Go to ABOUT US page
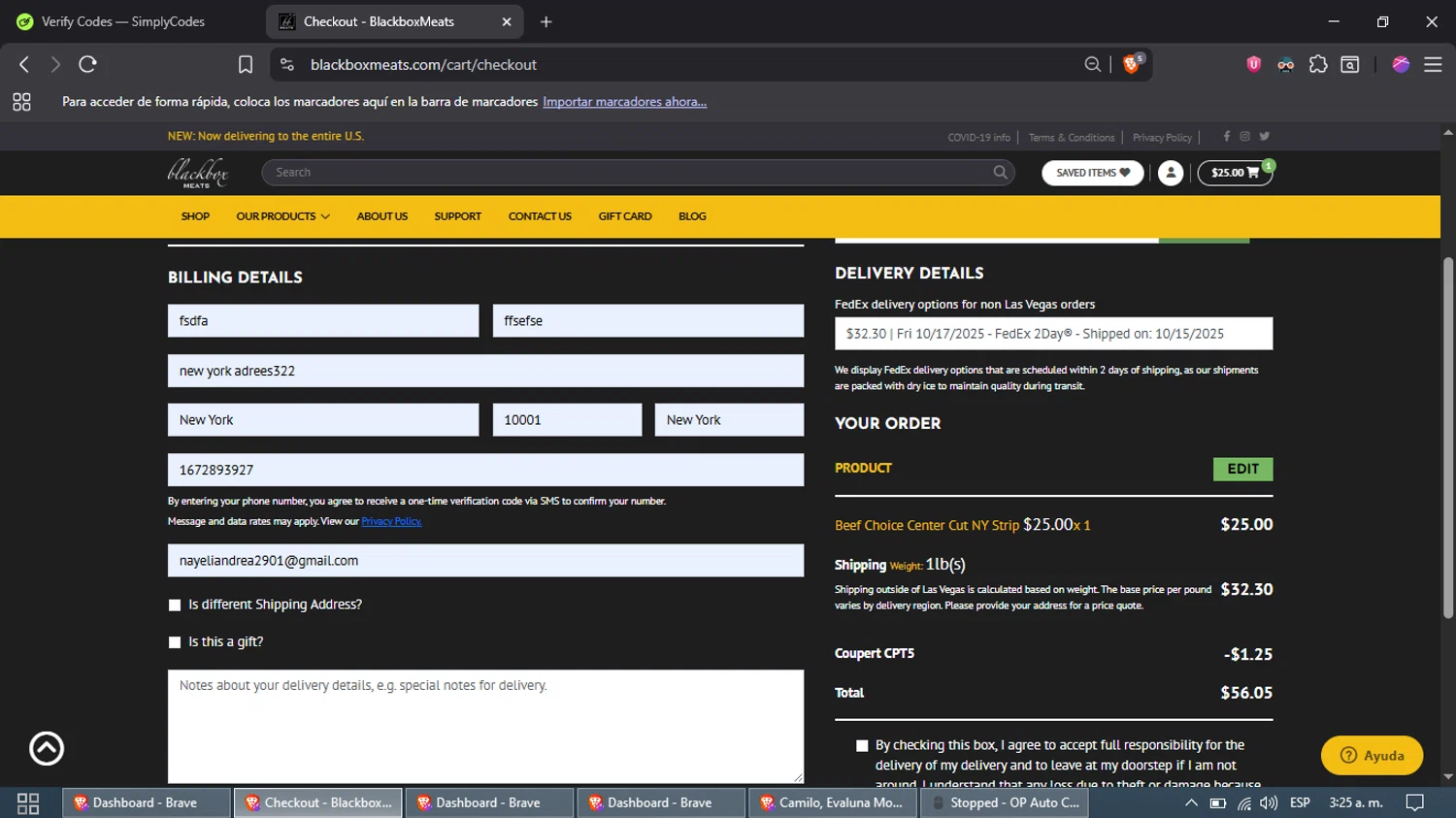1456x818 pixels. tap(381, 216)
